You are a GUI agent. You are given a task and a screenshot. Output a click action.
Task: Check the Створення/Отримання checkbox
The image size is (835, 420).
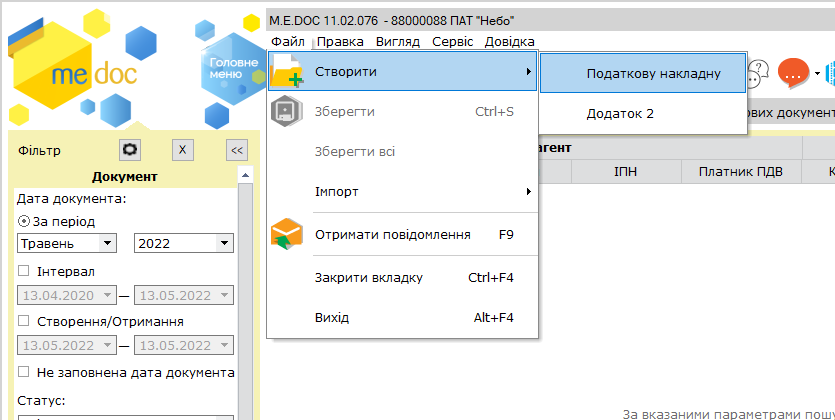[x=23, y=321]
